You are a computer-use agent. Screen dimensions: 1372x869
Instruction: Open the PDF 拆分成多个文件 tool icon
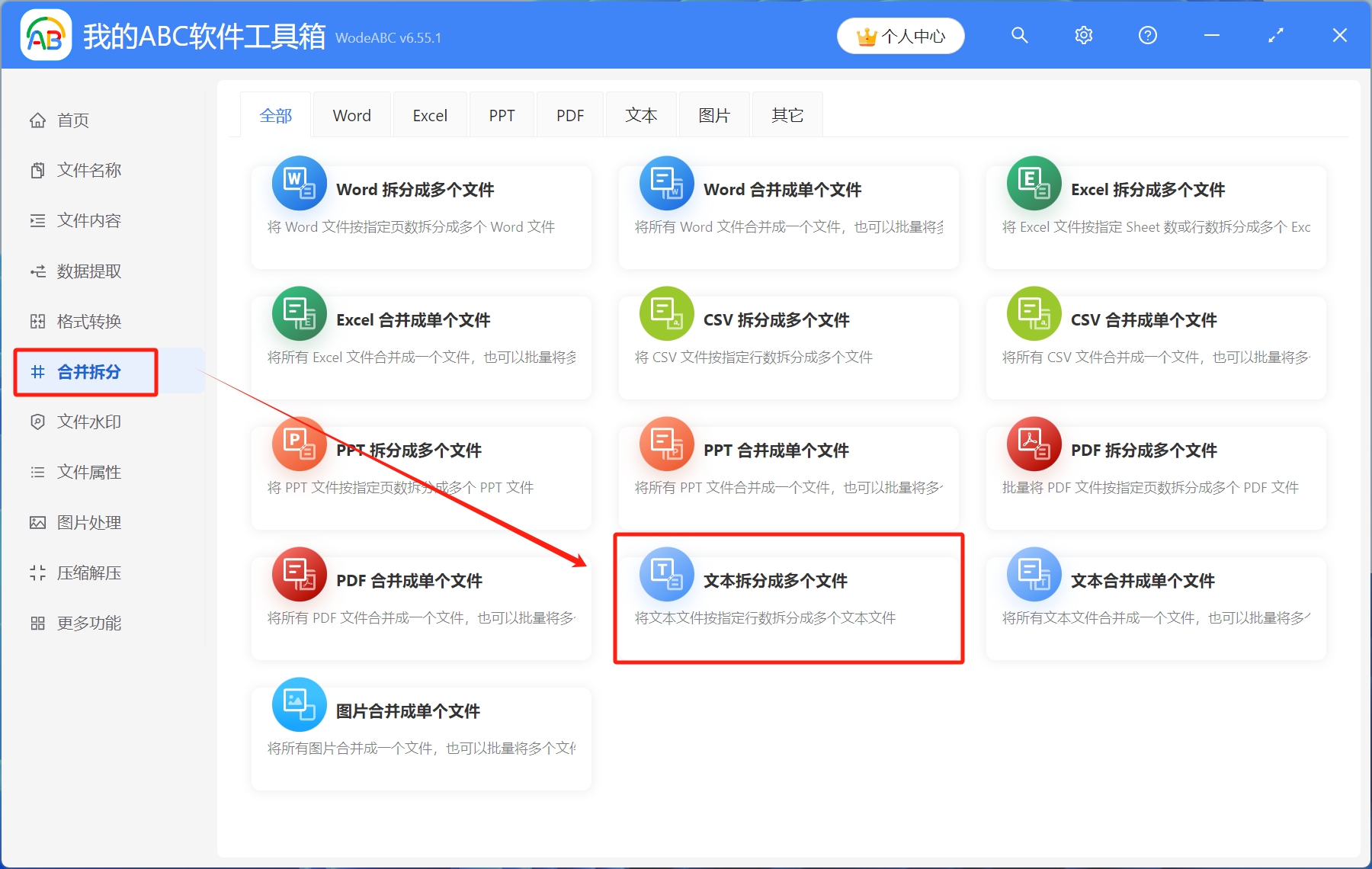tap(1034, 446)
